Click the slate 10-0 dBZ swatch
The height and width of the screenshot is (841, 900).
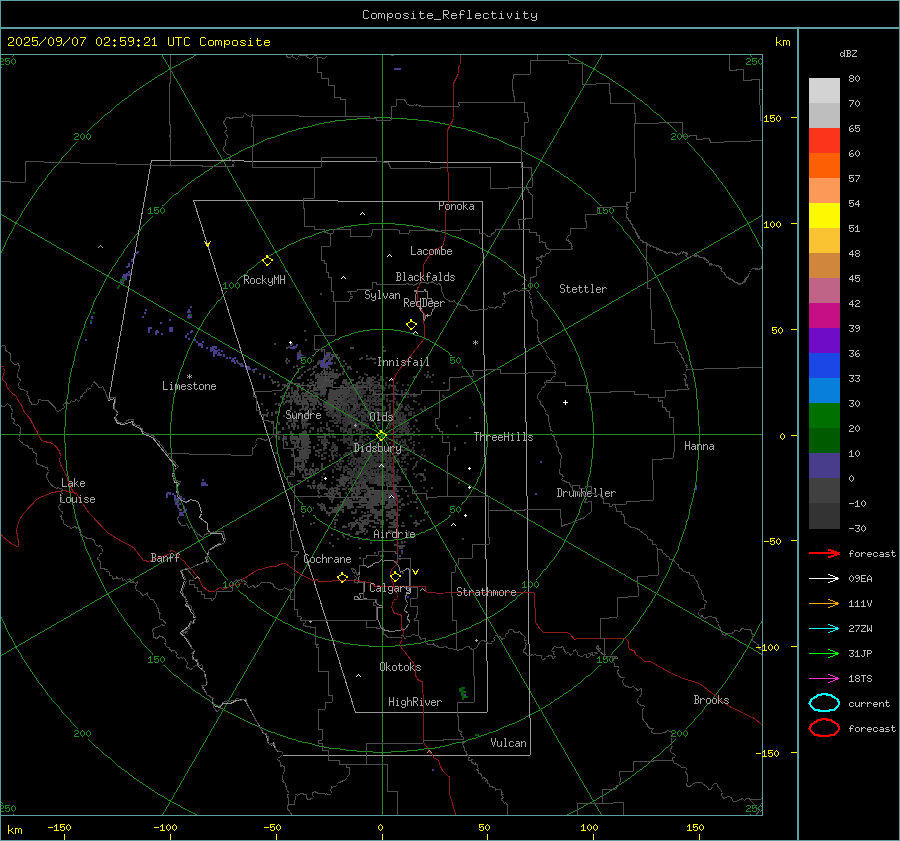824,466
